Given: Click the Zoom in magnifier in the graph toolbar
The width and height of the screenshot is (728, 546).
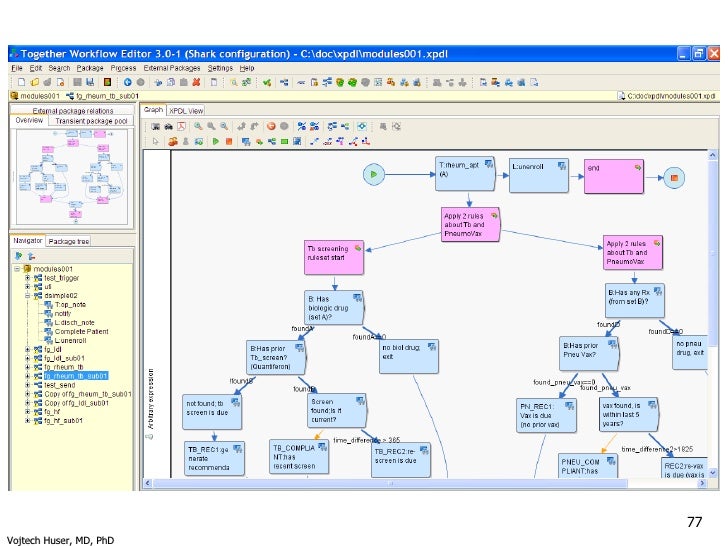Looking at the screenshot, I should (x=198, y=126).
